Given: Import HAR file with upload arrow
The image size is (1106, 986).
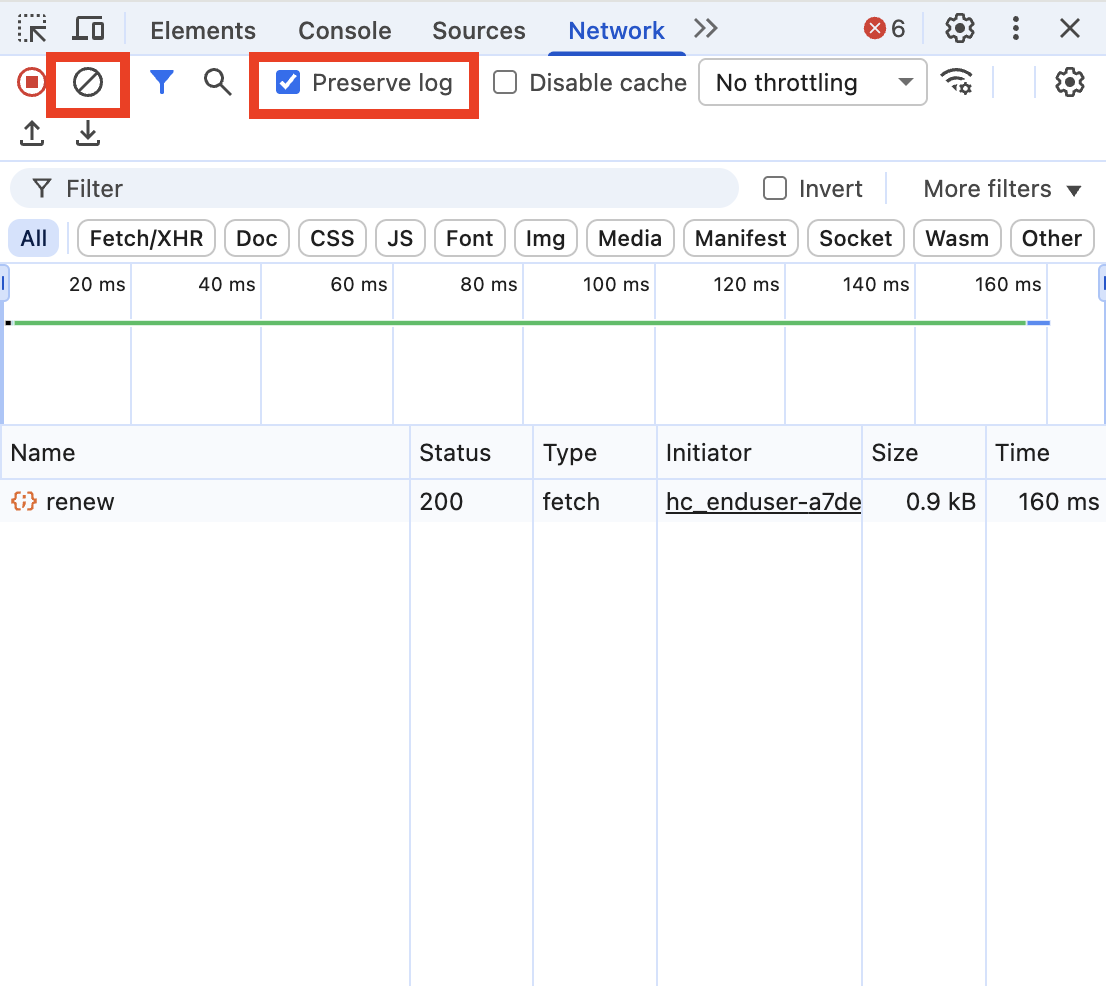Looking at the screenshot, I should point(32,133).
